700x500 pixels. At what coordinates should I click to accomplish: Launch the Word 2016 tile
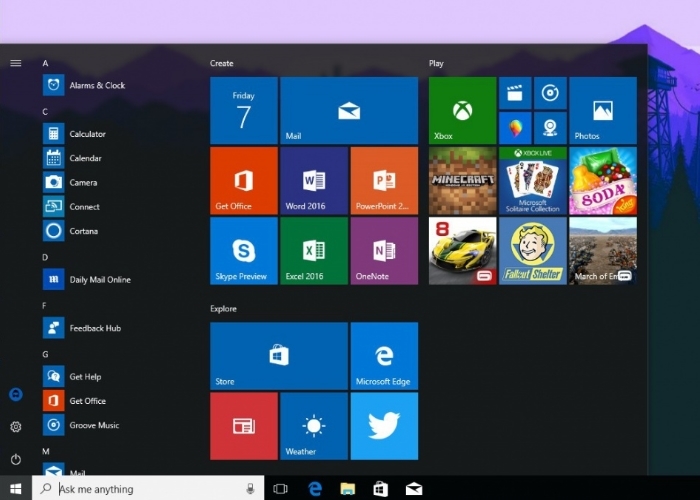pyautogui.click(x=314, y=181)
